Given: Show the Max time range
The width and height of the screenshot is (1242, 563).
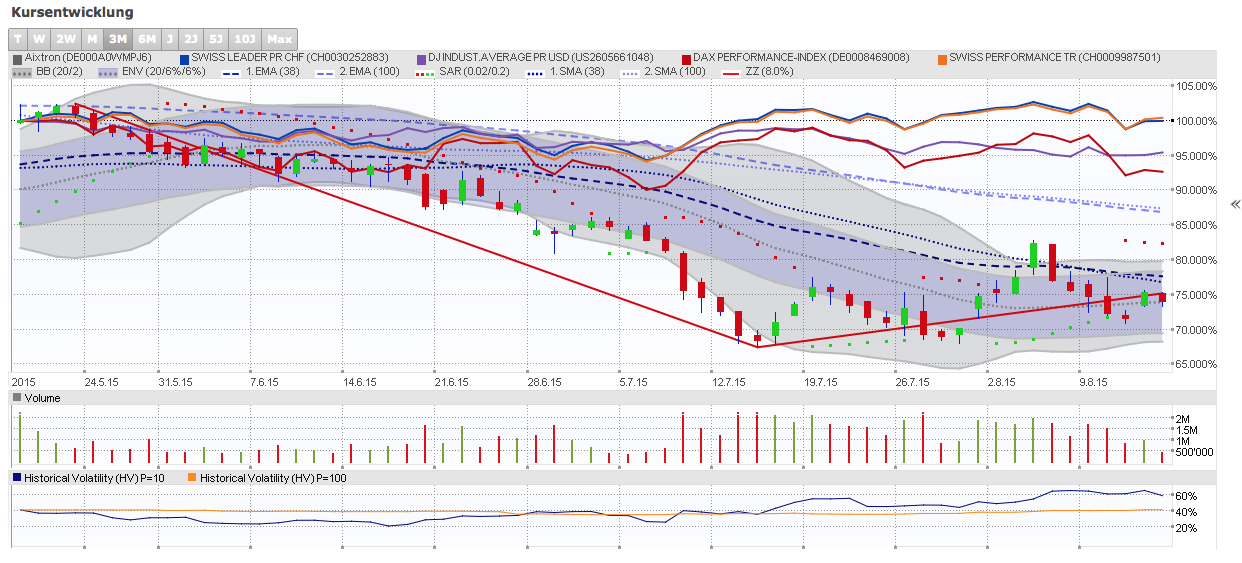Looking at the screenshot, I should pos(279,39).
